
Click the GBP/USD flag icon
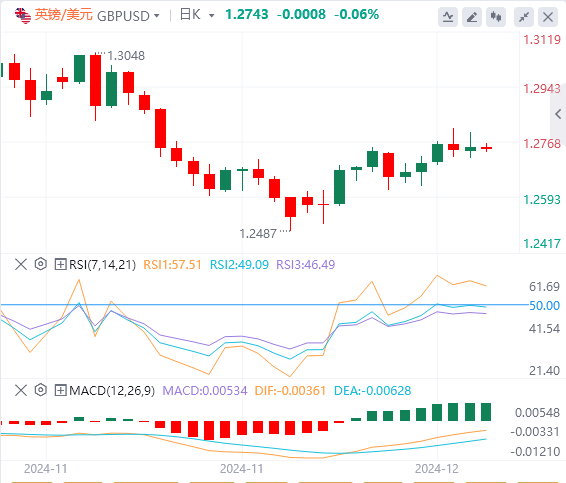click(x=22, y=15)
